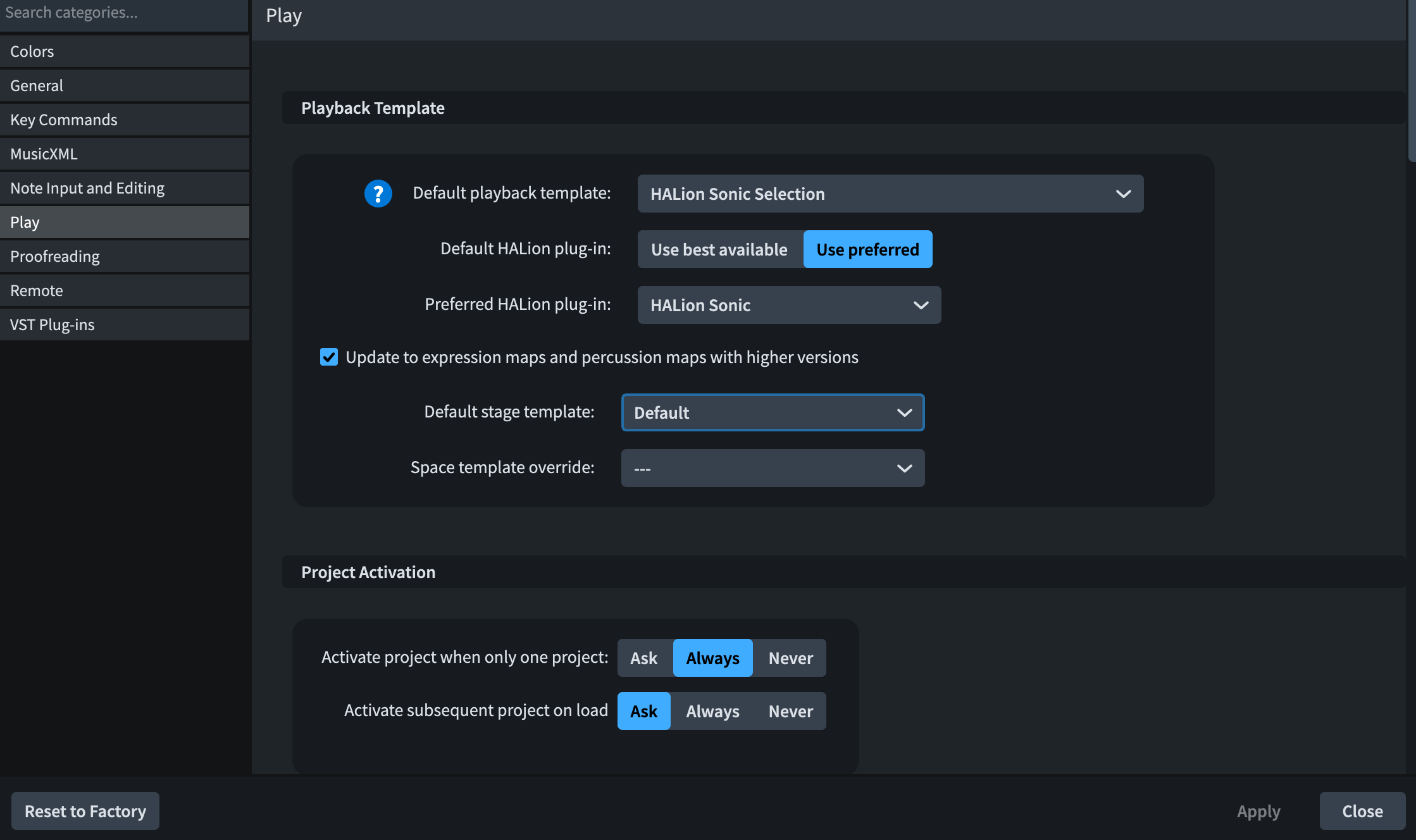This screenshot has width=1416, height=840.
Task: Click Reset to Factory button
Action: click(85, 811)
